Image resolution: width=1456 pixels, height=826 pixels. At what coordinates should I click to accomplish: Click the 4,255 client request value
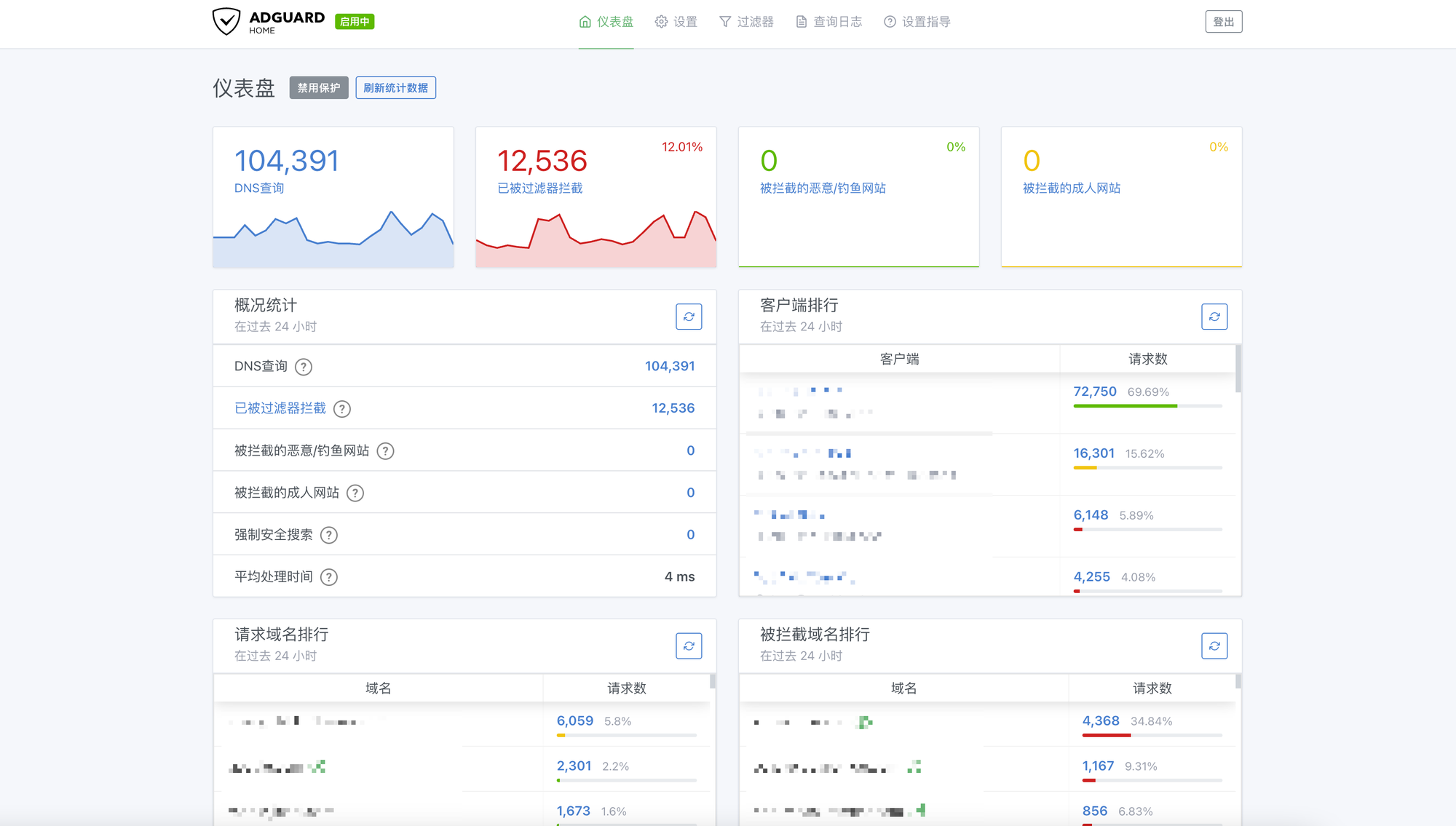1091,576
